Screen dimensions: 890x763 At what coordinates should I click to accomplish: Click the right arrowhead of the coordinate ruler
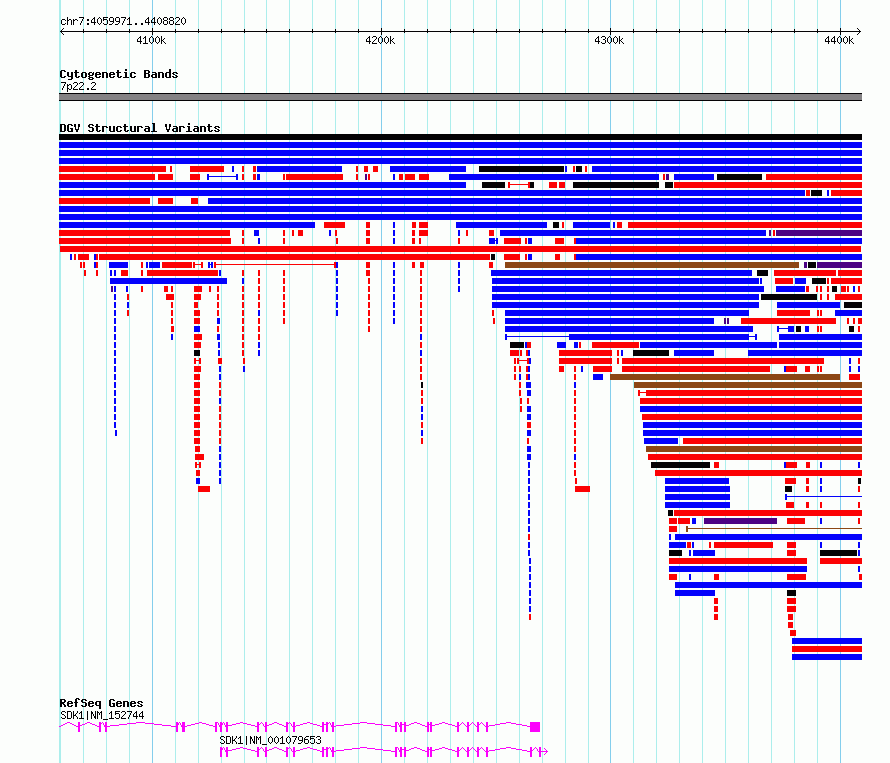(x=859, y=31)
